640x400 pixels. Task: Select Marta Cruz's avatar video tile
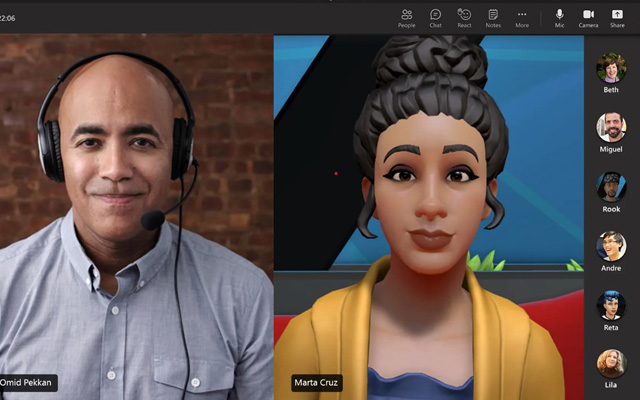(428, 210)
